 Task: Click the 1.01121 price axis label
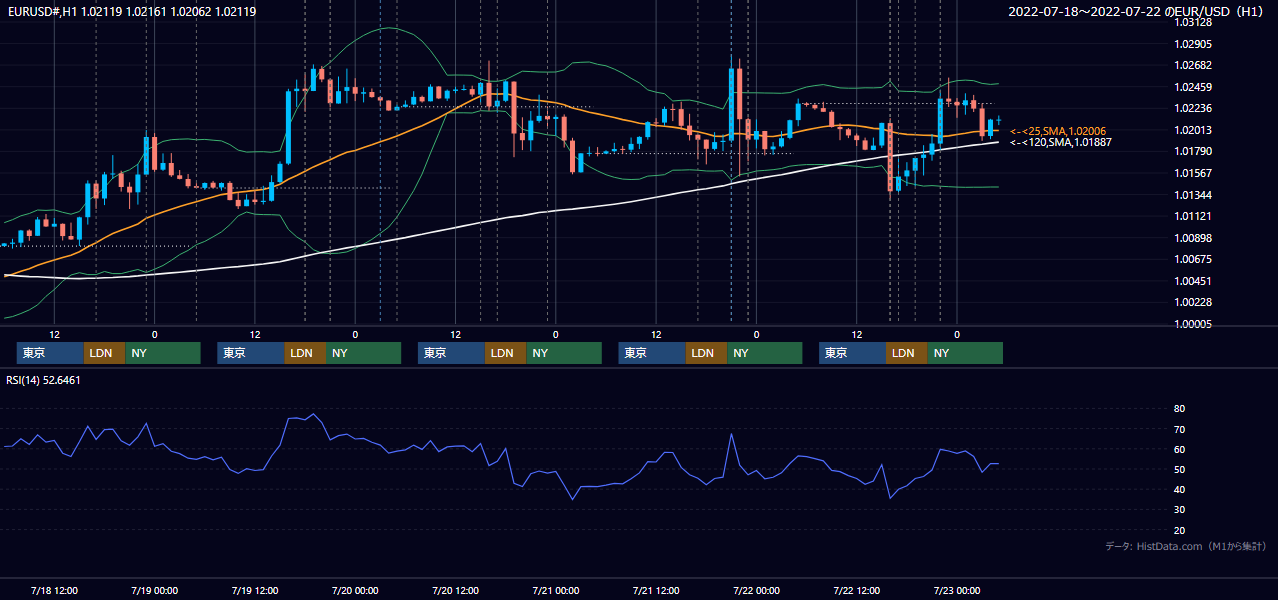click(1194, 216)
